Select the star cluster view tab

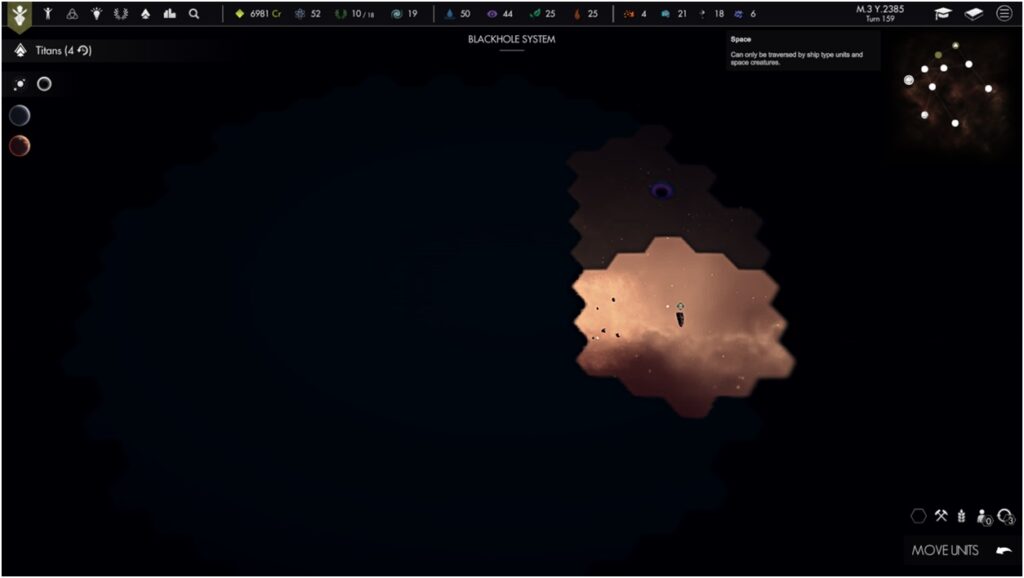[20, 84]
